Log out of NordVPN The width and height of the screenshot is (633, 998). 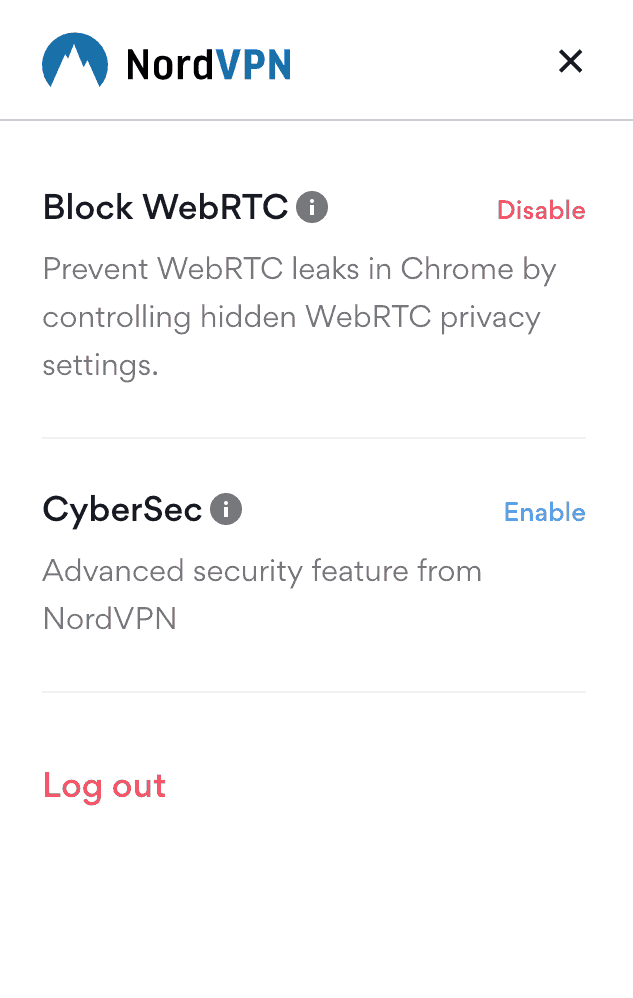[x=104, y=787]
